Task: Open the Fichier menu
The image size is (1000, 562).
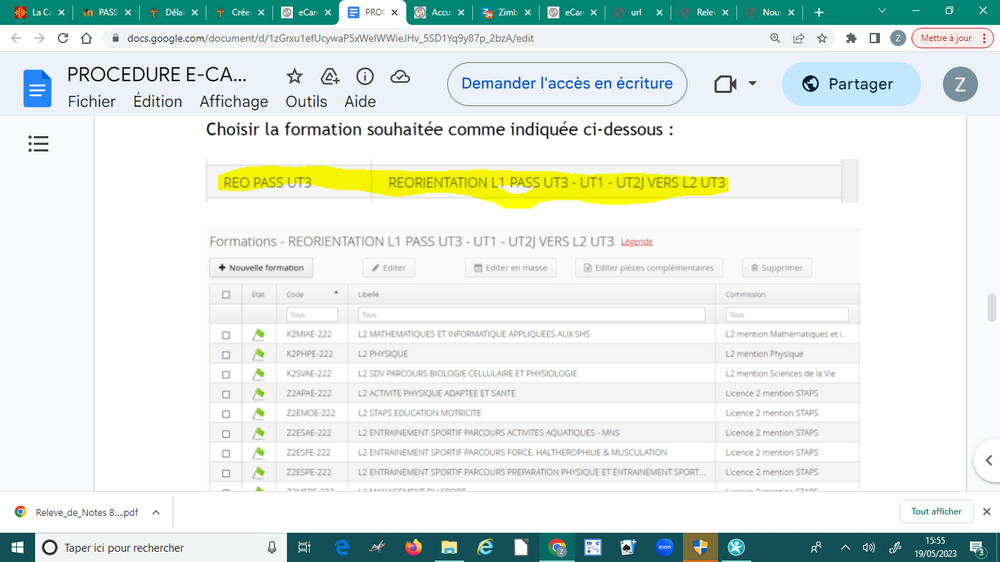Action: click(x=91, y=101)
